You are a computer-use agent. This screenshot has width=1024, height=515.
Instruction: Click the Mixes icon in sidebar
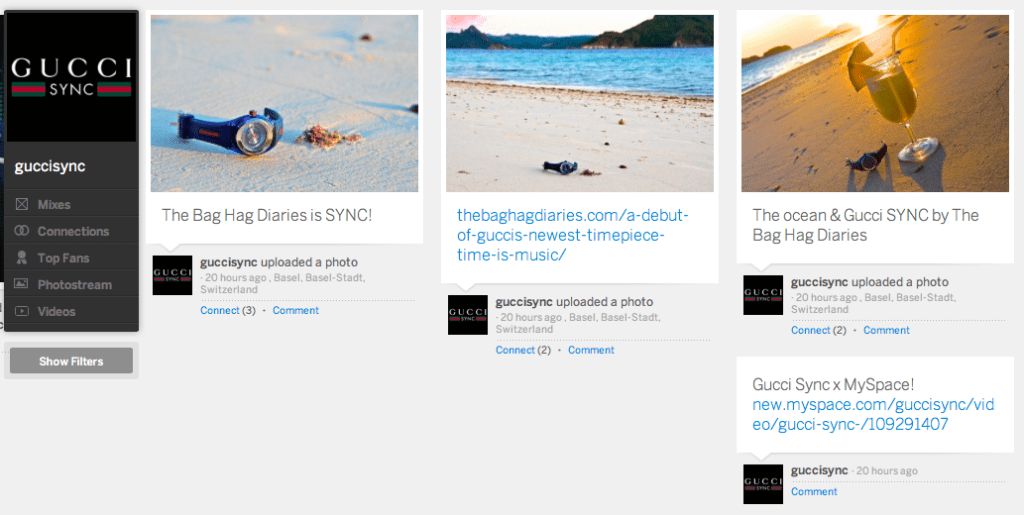point(22,205)
